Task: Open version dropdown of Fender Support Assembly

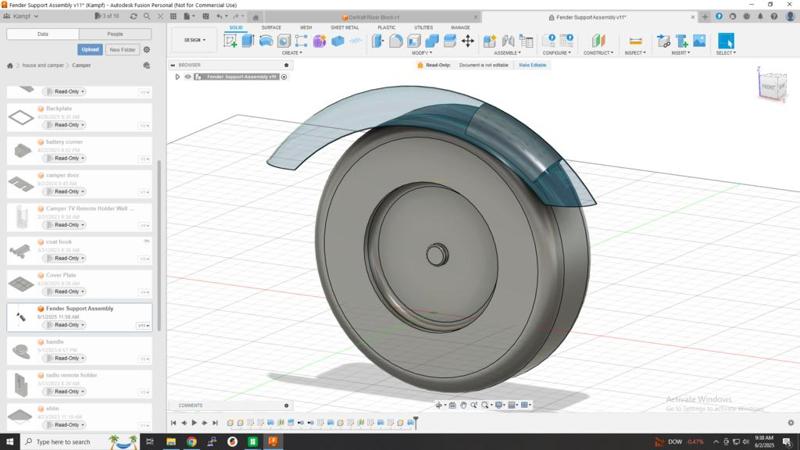Action: point(143,325)
